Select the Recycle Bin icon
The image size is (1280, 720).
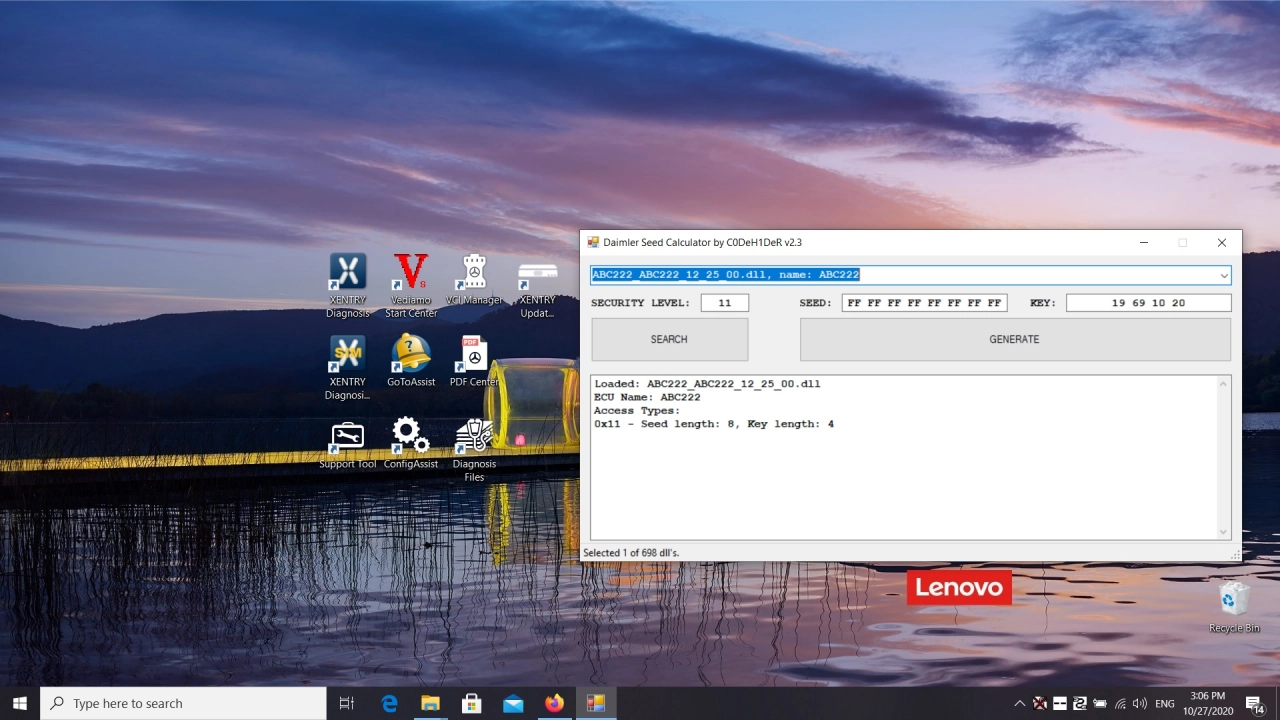(x=1234, y=606)
